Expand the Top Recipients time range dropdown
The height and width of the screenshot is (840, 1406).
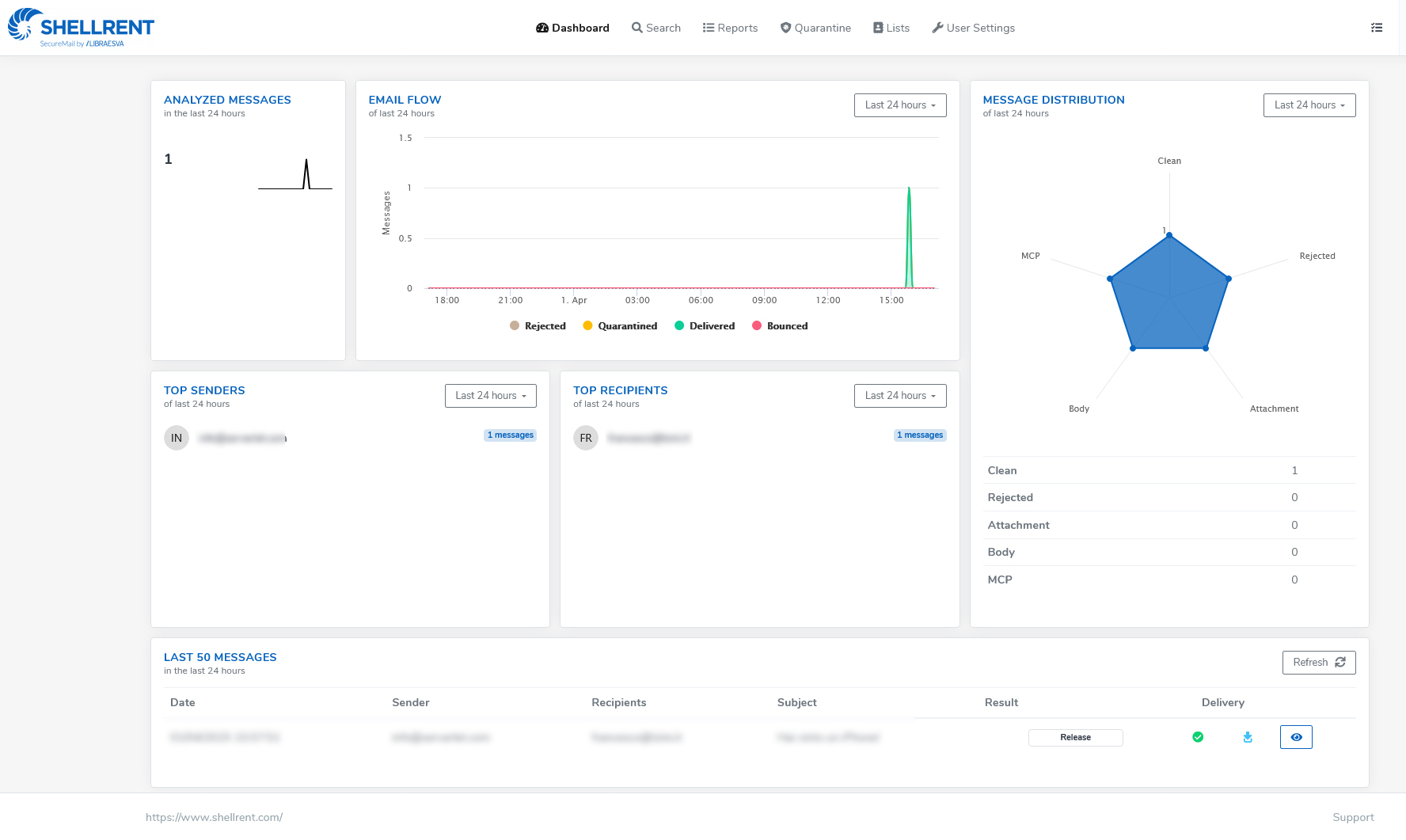pyautogui.click(x=900, y=396)
